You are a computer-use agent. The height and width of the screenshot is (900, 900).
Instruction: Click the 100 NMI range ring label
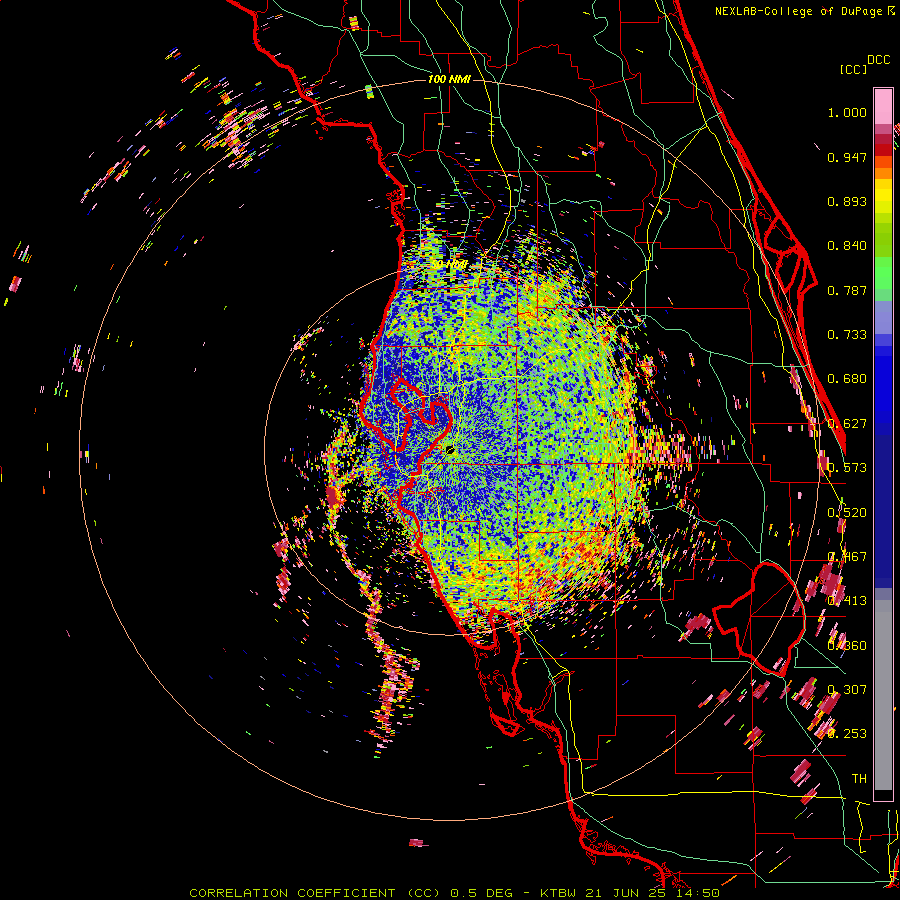pyautogui.click(x=449, y=79)
